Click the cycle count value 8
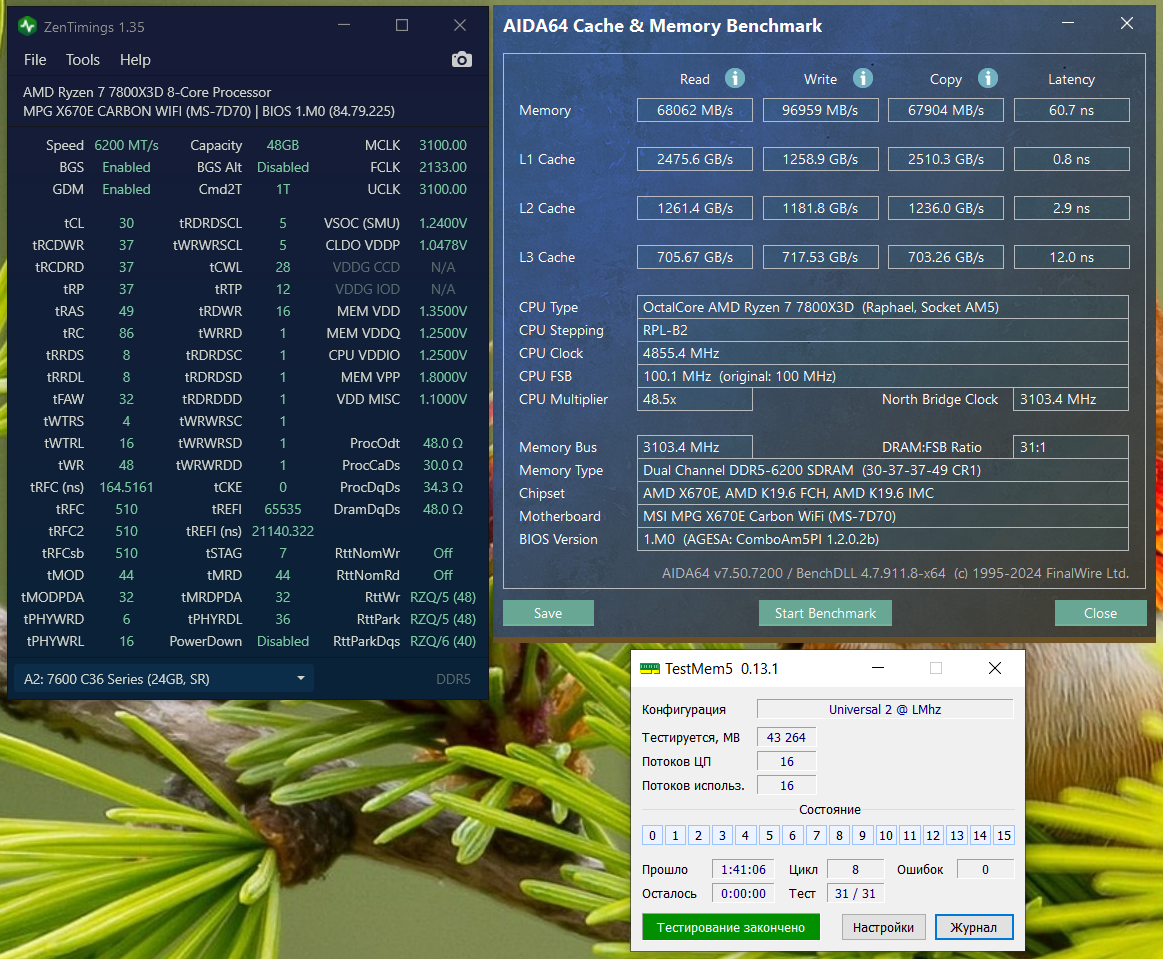The width and height of the screenshot is (1163, 959). [x=855, y=869]
